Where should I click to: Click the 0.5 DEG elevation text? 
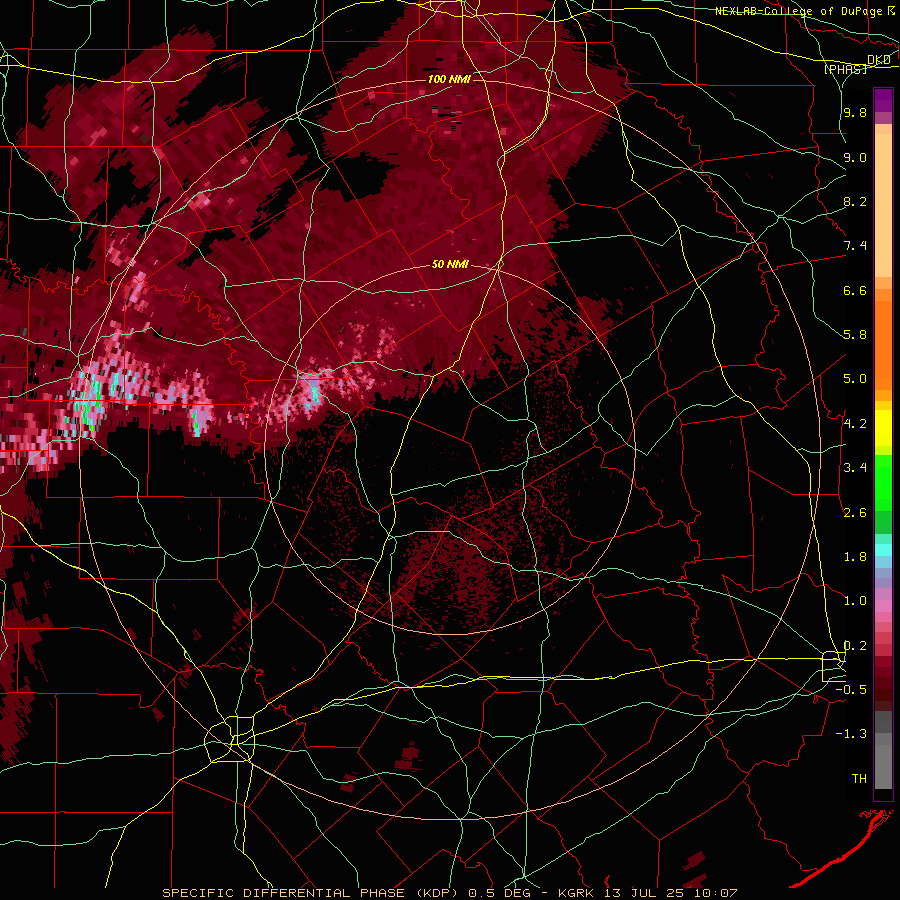point(500,893)
